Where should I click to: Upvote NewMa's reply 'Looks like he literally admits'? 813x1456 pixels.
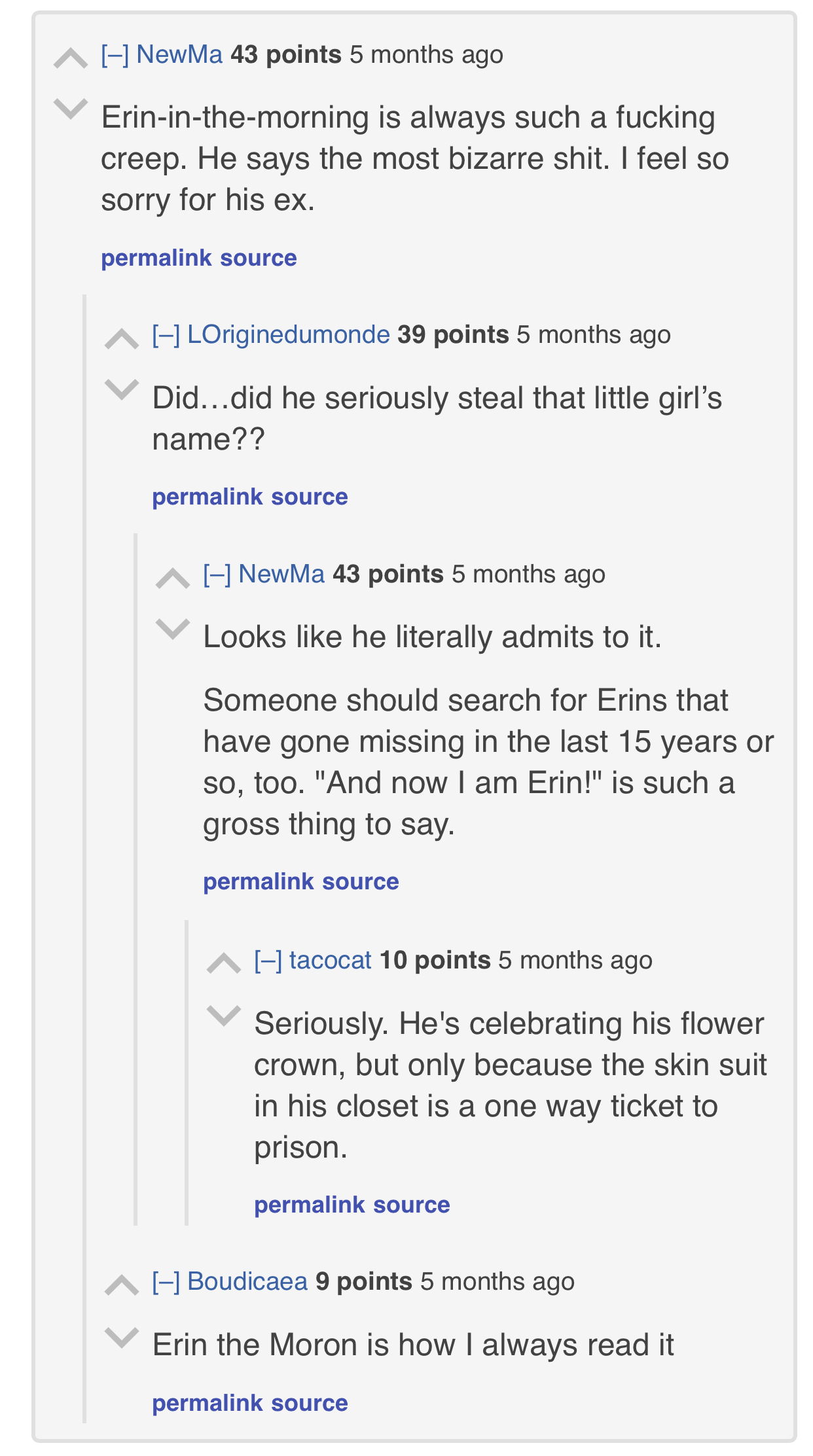[173, 578]
